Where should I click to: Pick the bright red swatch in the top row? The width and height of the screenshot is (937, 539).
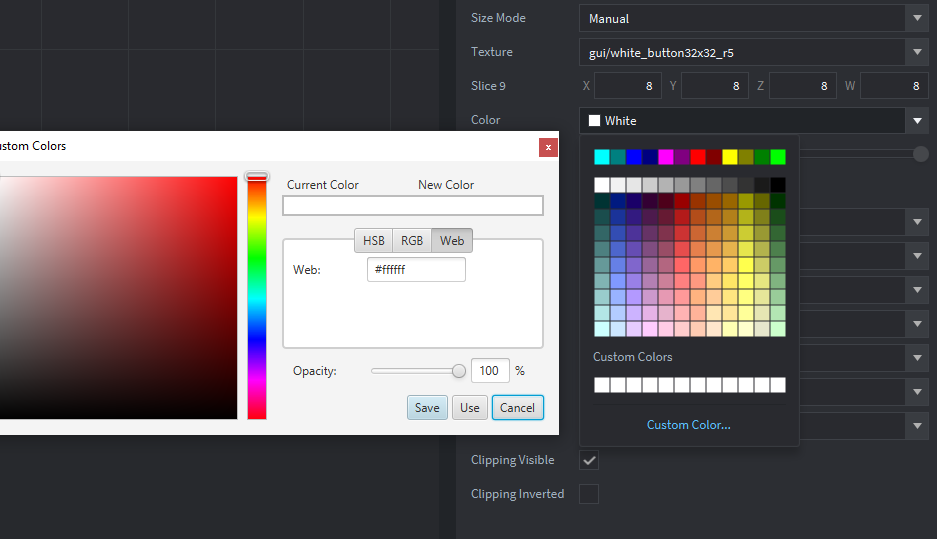[698, 157]
